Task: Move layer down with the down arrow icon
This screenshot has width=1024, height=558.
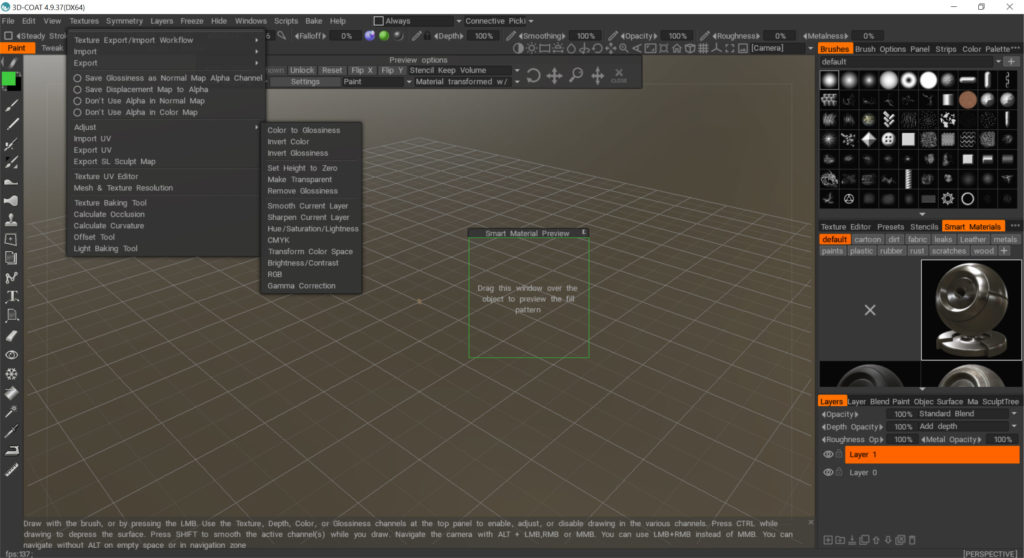Action: [888, 540]
